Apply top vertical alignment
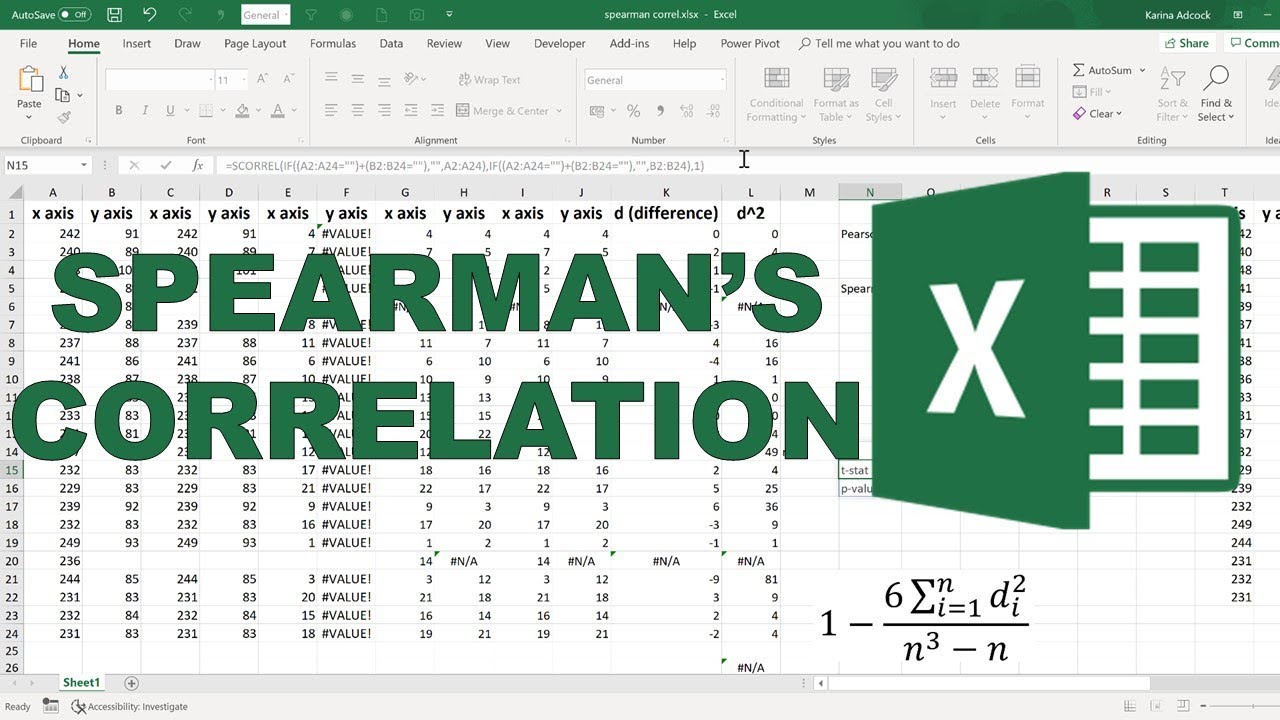1280x720 pixels. click(331, 79)
